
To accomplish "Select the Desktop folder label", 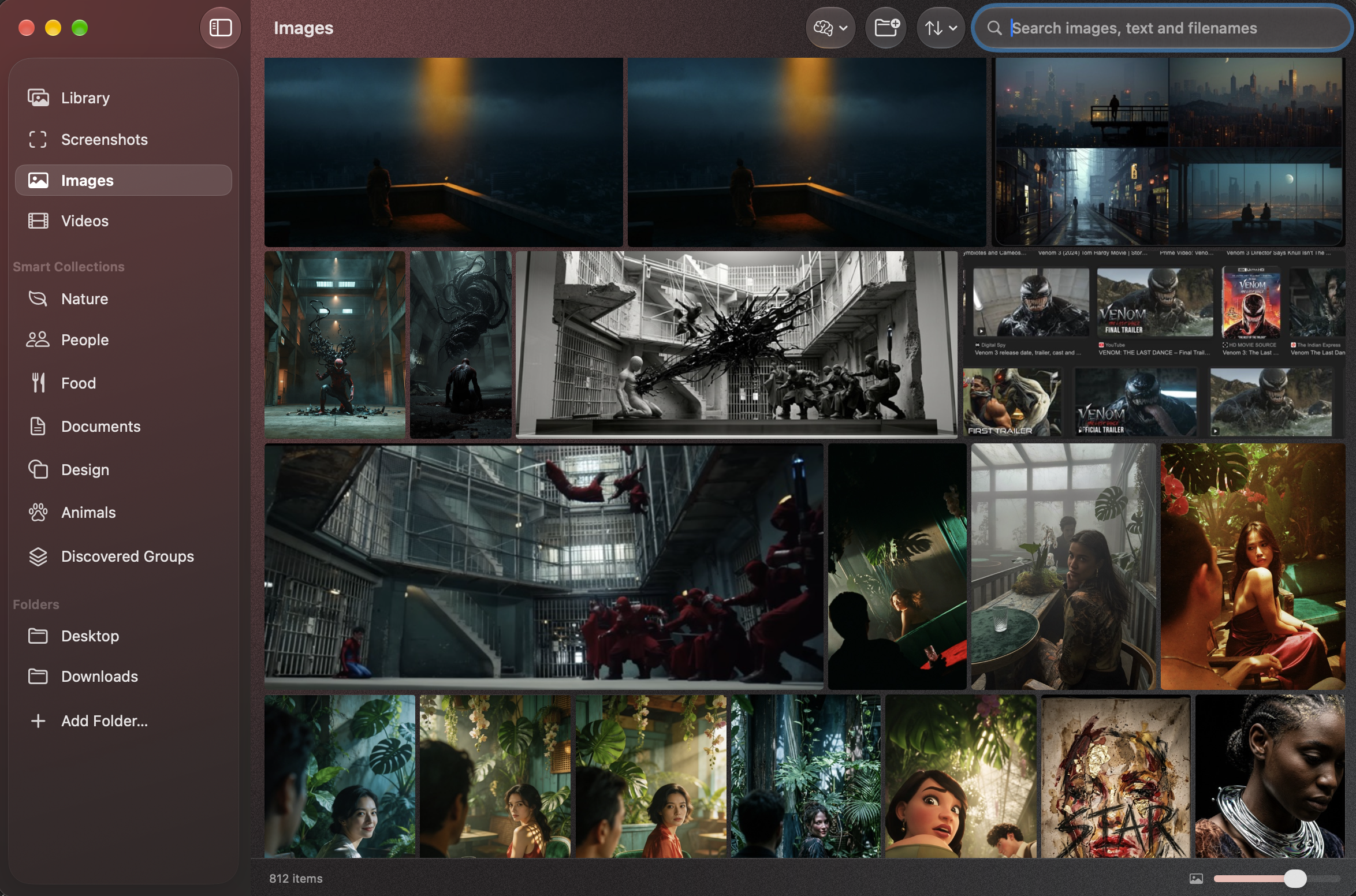I will pos(90,636).
